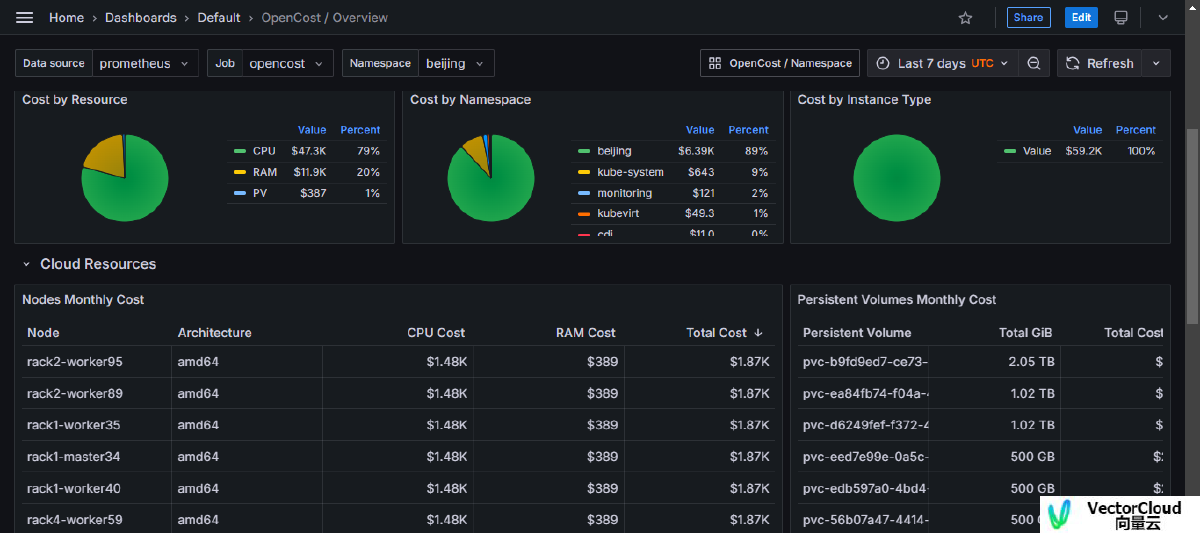Click the Edit button

coord(1081,17)
